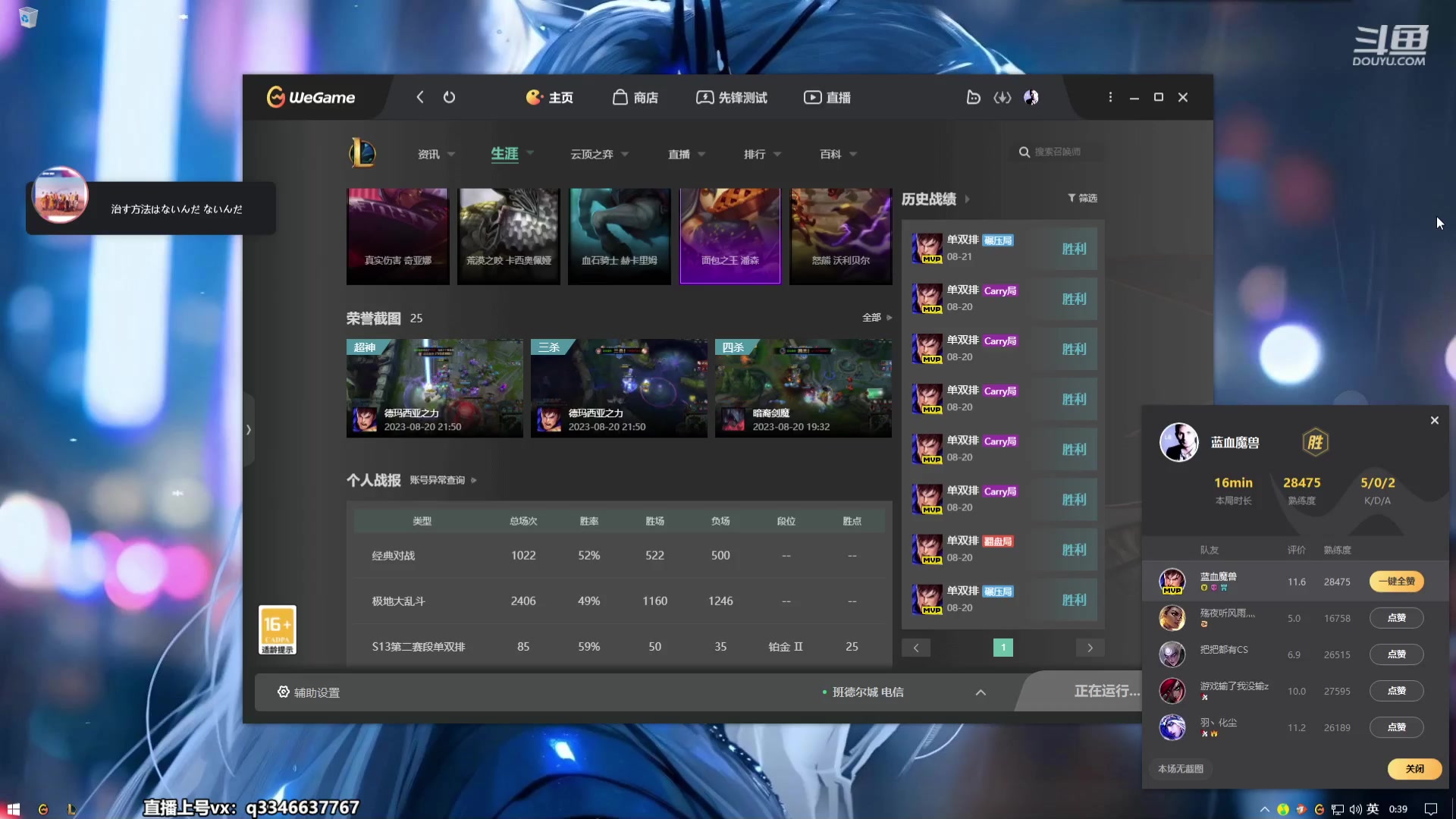This screenshot has height=819, width=1456.
Task: Open 历史战绩 match history arrow
Action: tap(968, 199)
